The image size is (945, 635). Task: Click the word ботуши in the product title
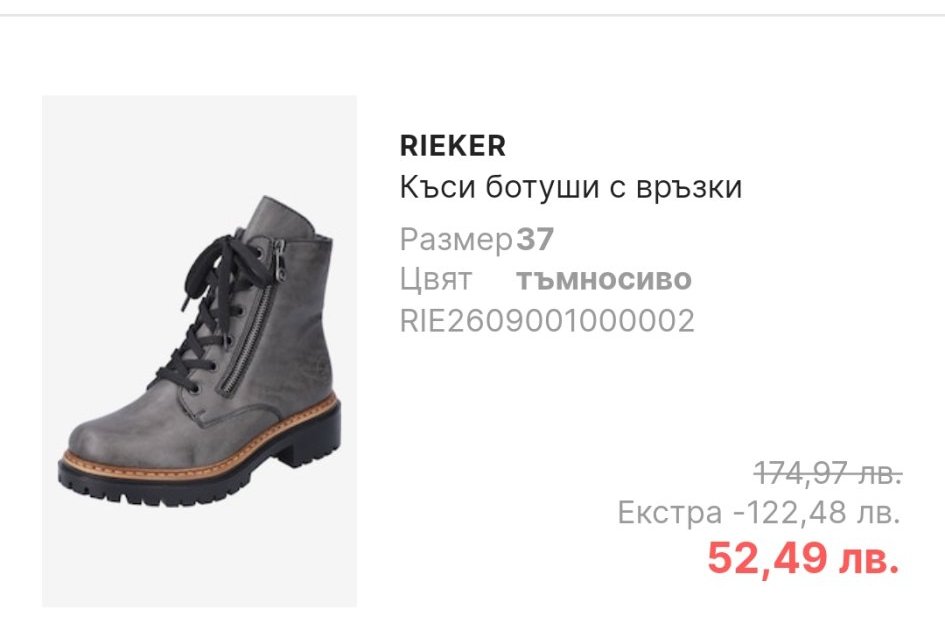click(x=543, y=187)
